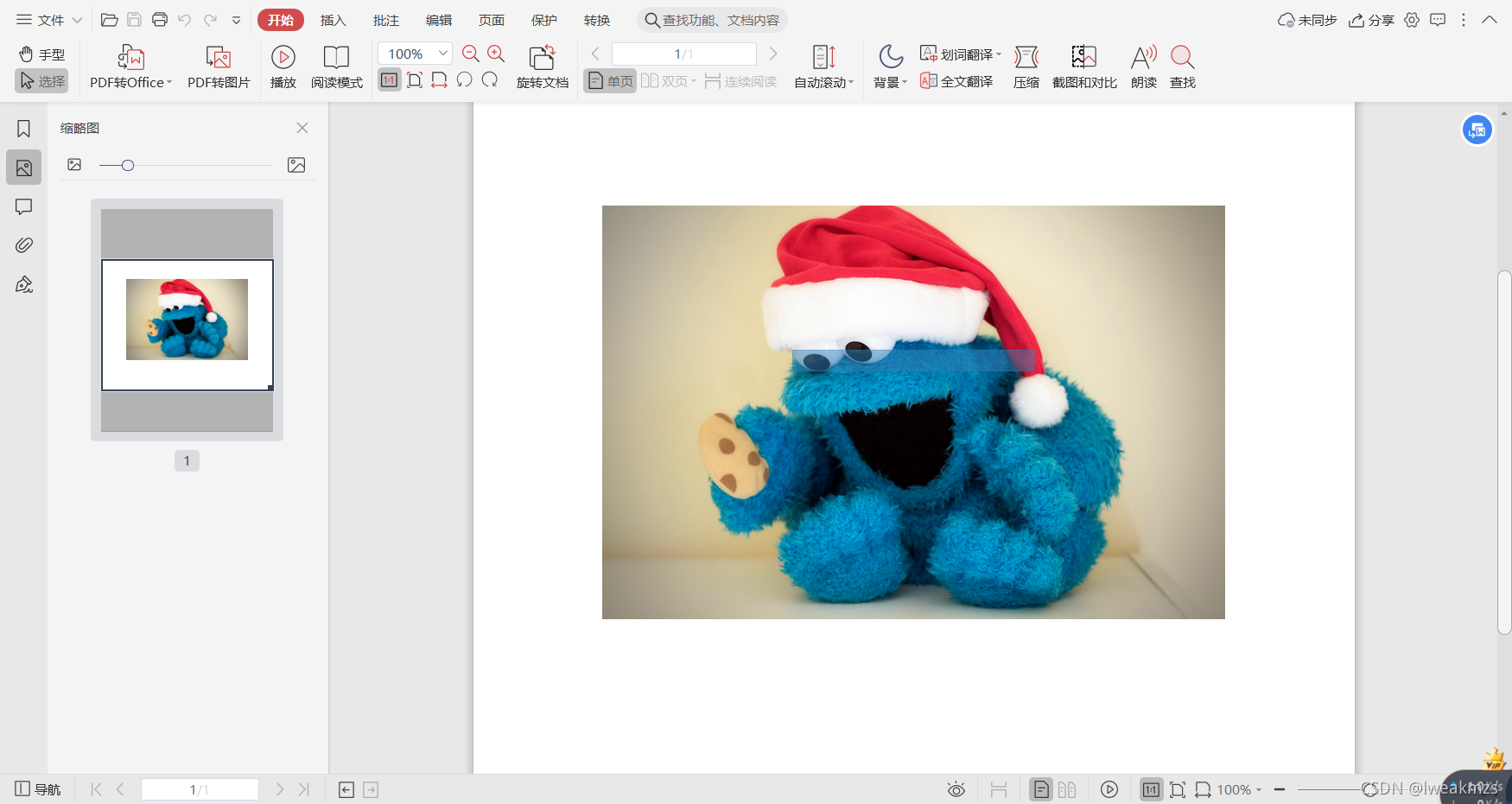This screenshot has width=1512, height=804.
Task: Switch to the 页面 tab
Action: click(x=492, y=20)
